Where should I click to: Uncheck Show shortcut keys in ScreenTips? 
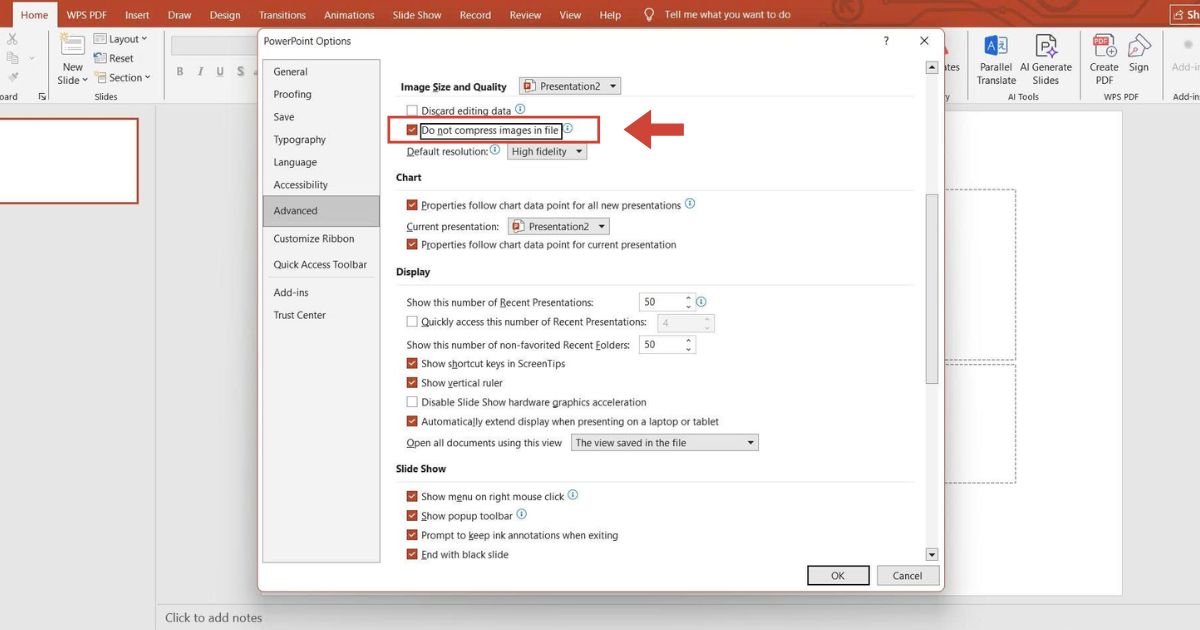[x=412, y=364]
